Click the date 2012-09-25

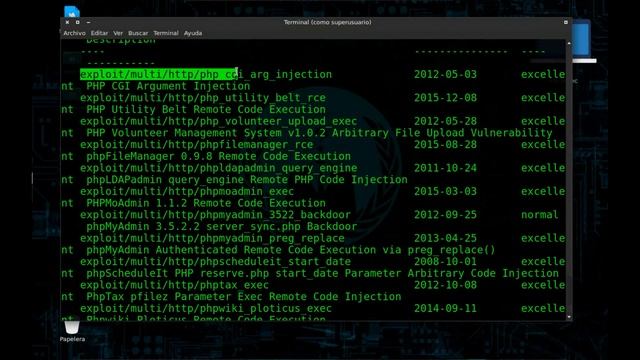point(445,215)
